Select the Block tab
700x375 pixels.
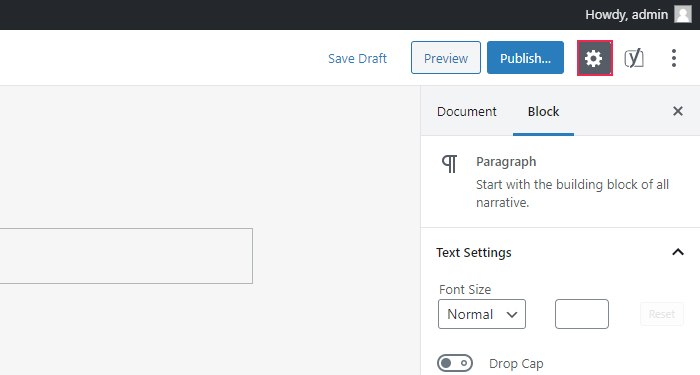pyautogui.click(x=543, y=111)
